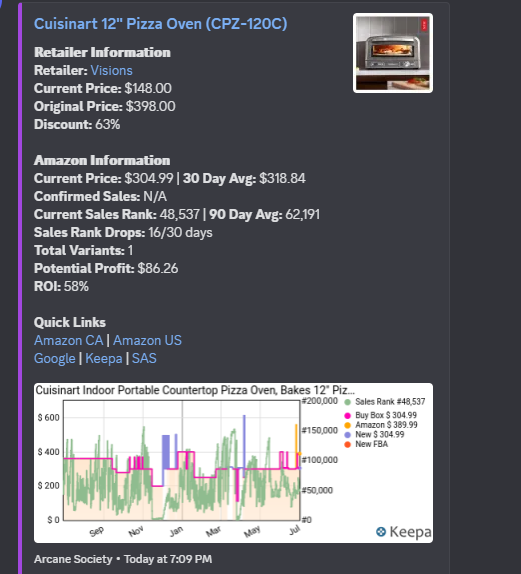This screenshot has width=521, height=574.
Task: Click the Amazon $ 389.99 legend label
Action: click(x=386, y=425)
